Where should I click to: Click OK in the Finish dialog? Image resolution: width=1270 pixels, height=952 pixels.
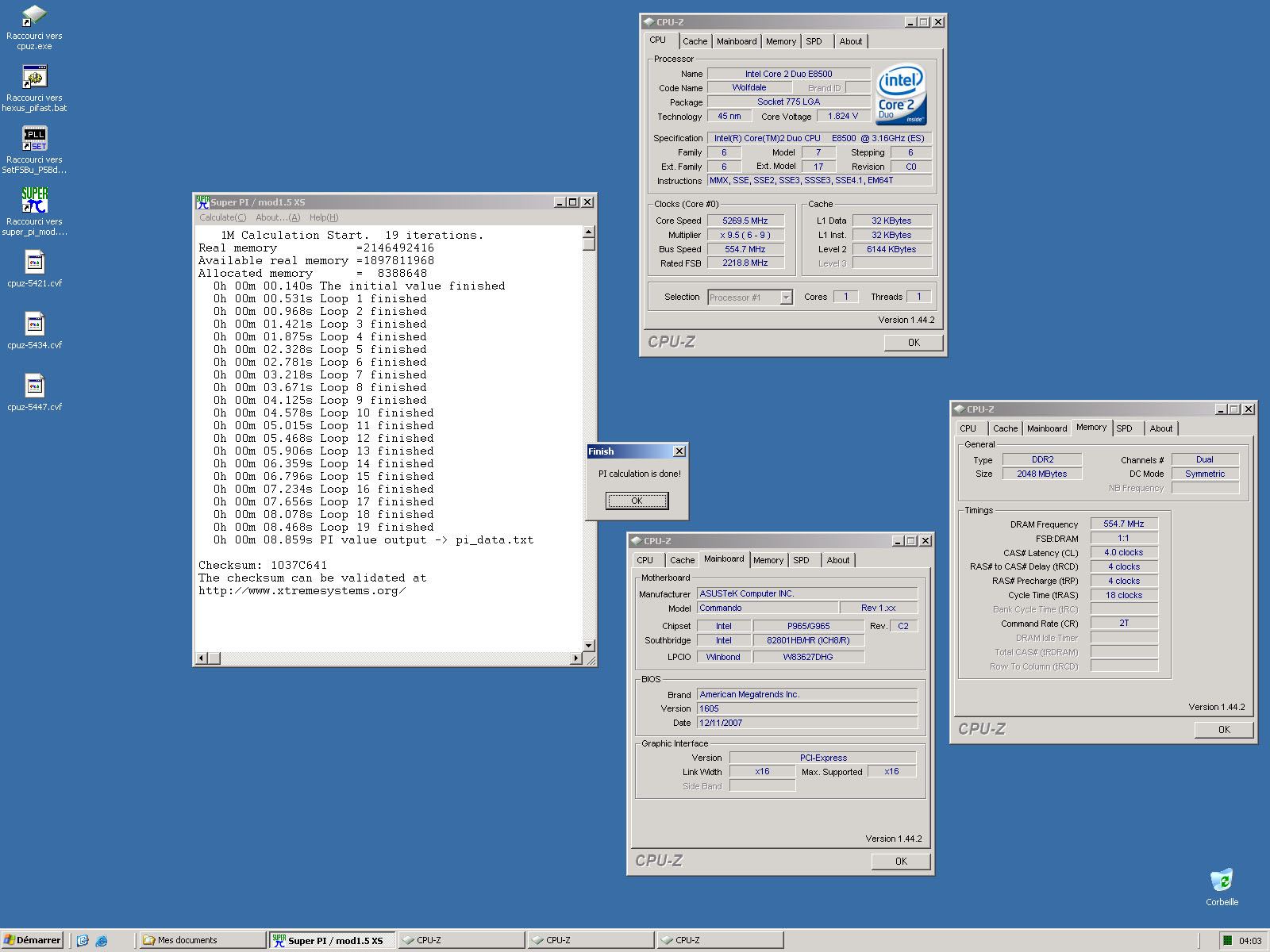point(637,501)
